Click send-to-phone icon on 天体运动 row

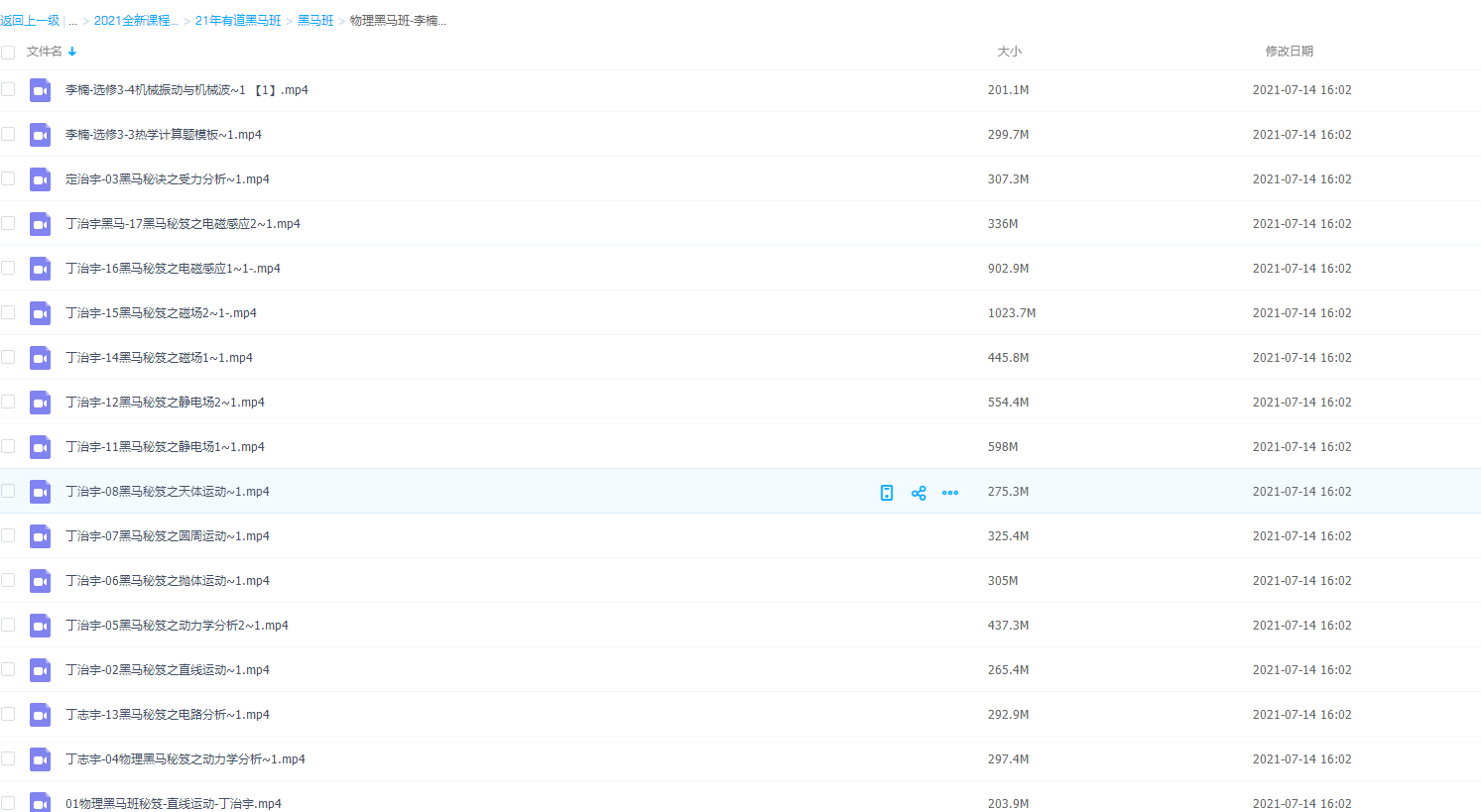(887, 493)
